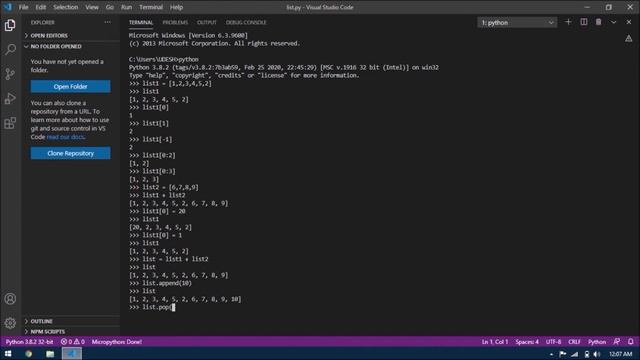Kill terminal with trash icon
This screenshot has width=640, height=360.
point(598,22)
